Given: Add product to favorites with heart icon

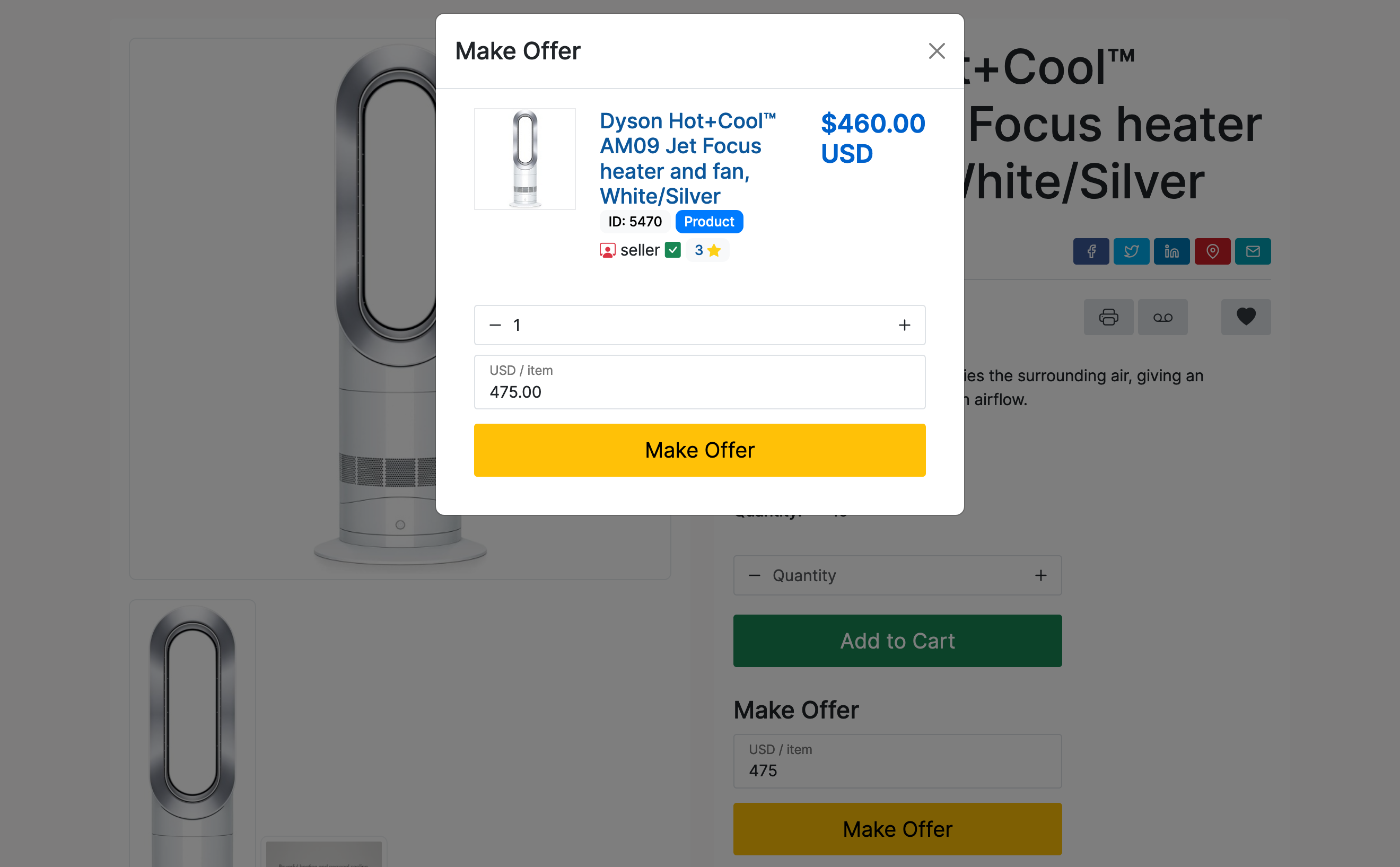Looking at the screenshot, I should click(x=1246, y=317).
